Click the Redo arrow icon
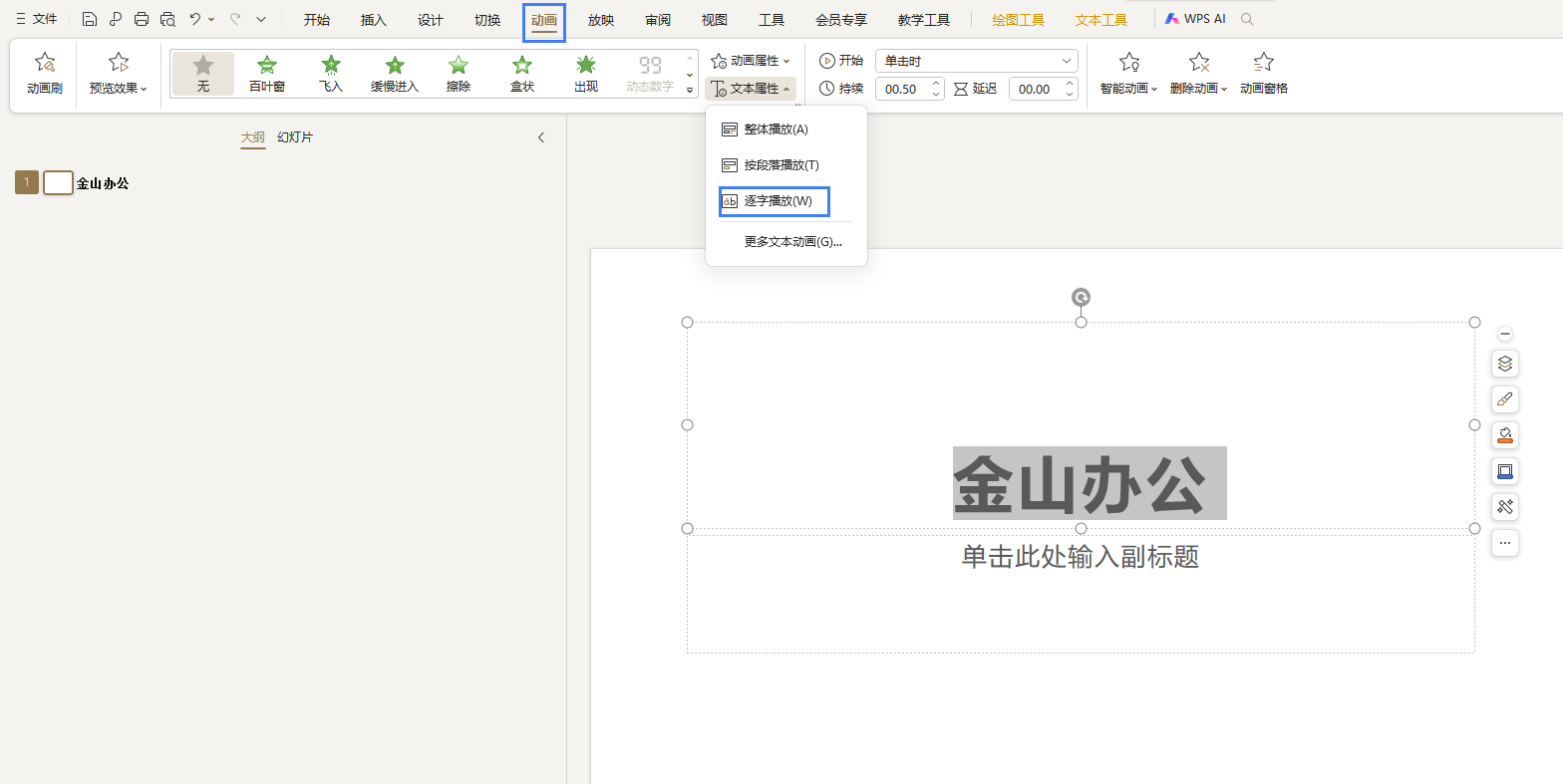The height and width of the screenshot is (784, 1563). coord(235,19)
